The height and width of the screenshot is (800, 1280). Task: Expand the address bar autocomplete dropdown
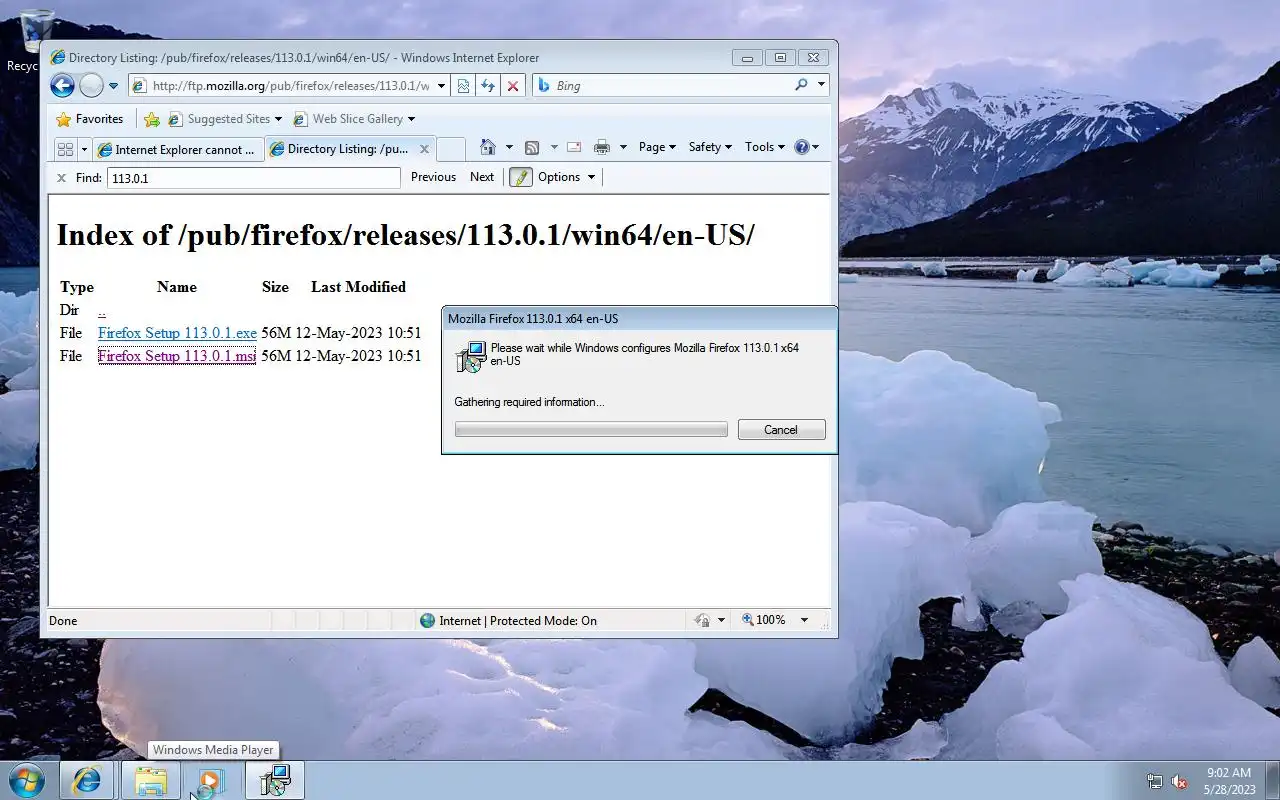tap(441, 86)
